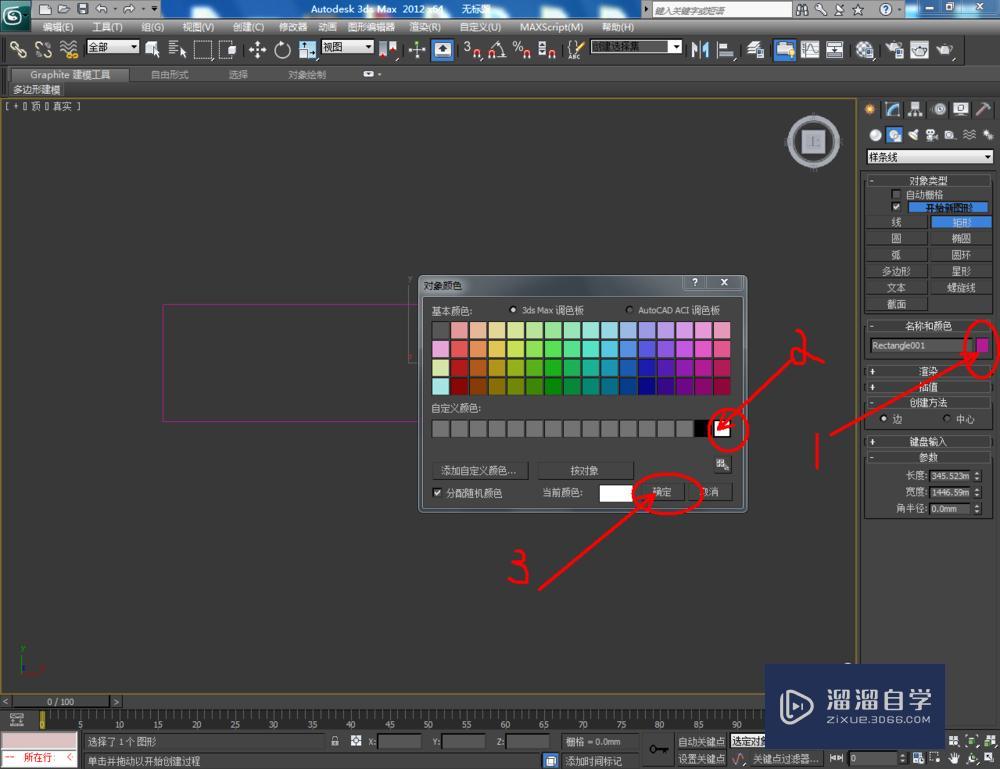Viewport: 1000px width, 769px height.
Task: Click 确定 to confirm object color
Action: pos(661,492)
